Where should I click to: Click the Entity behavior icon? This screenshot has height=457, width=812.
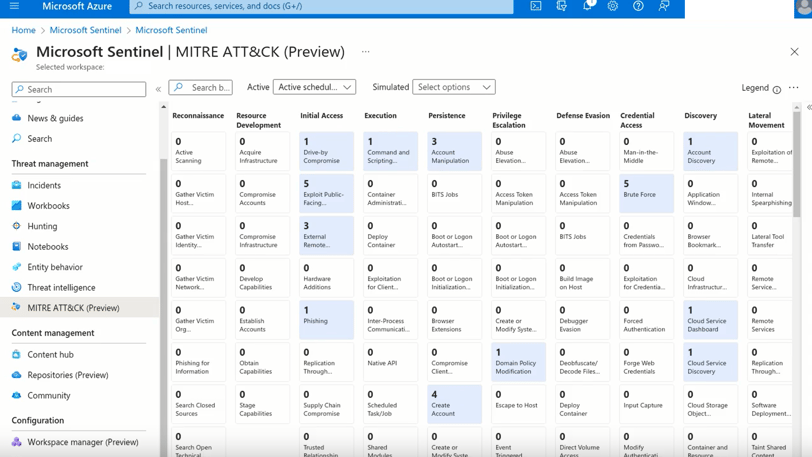tap(17, 267)
